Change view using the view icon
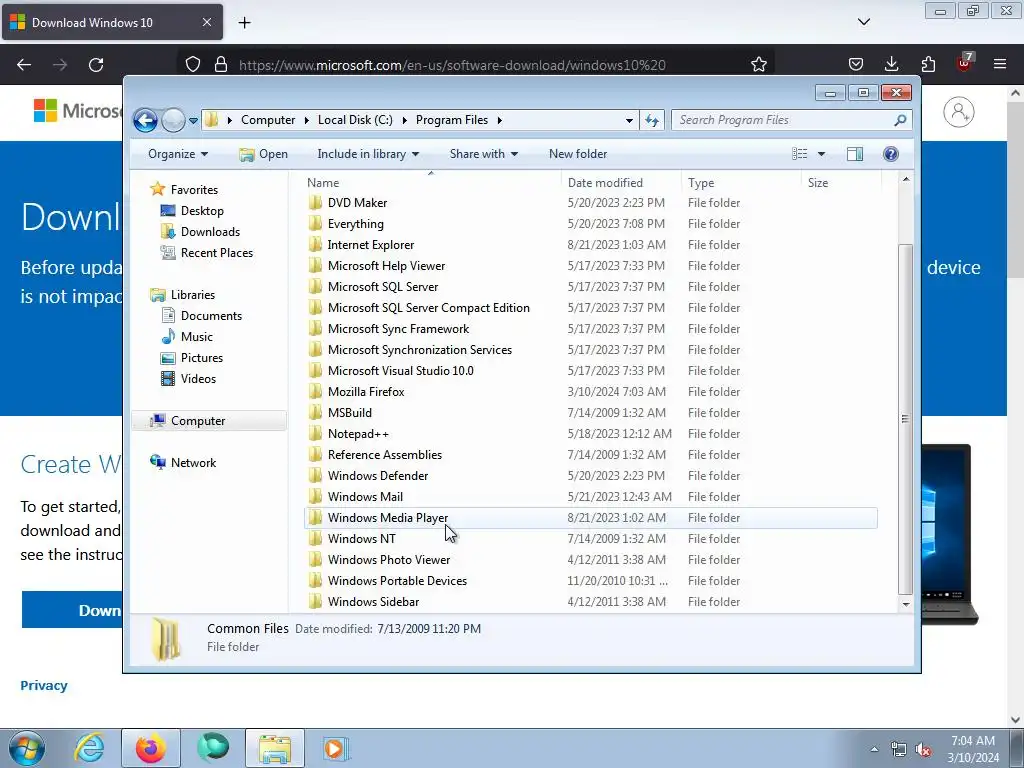 click(799, 154)
